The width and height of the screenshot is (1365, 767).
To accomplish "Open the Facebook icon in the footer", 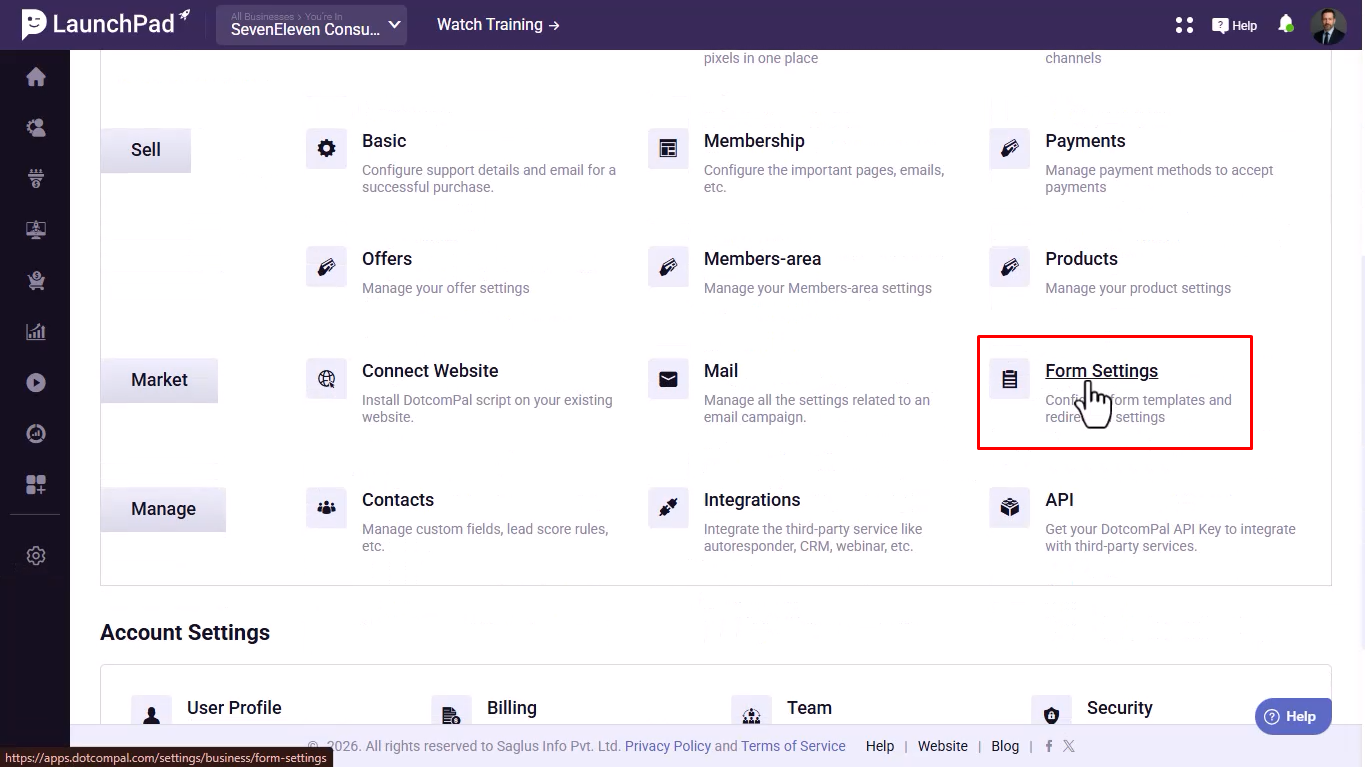I will coord(1049,746).
